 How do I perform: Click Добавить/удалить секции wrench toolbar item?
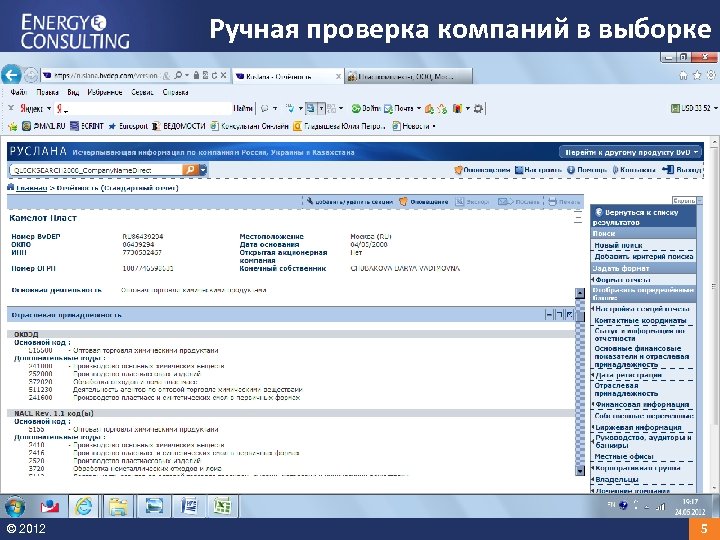click(x=349, y=202)
